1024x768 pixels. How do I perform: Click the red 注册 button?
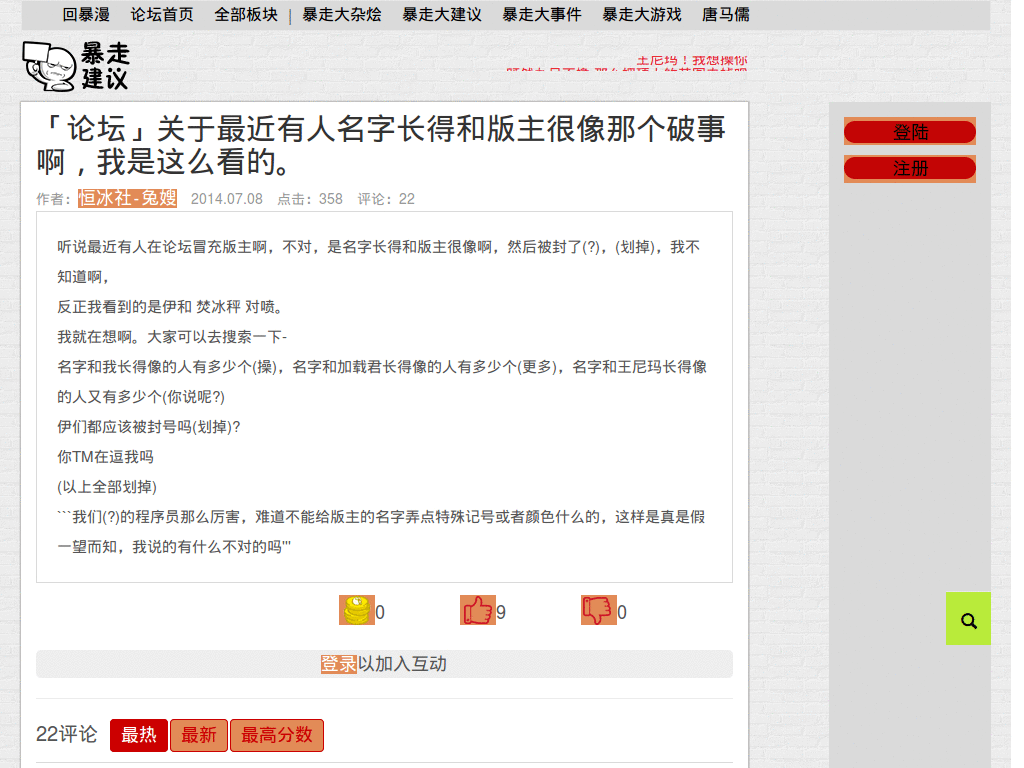point(910,168)
